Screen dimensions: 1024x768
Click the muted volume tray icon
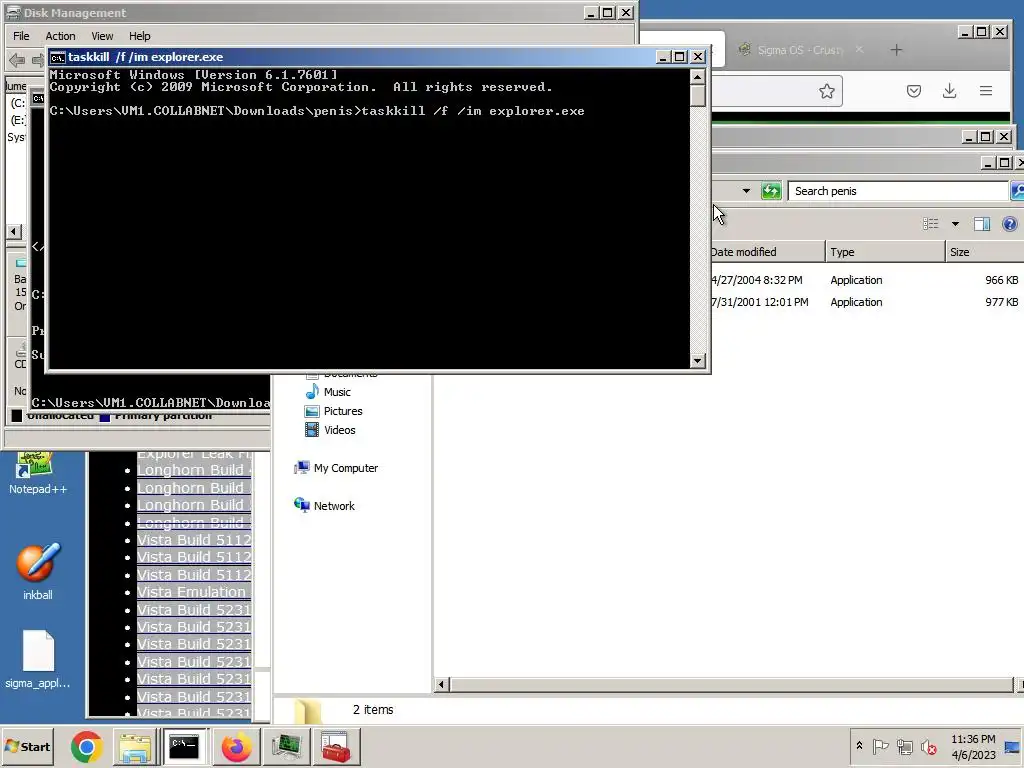[x=928, y=746]
